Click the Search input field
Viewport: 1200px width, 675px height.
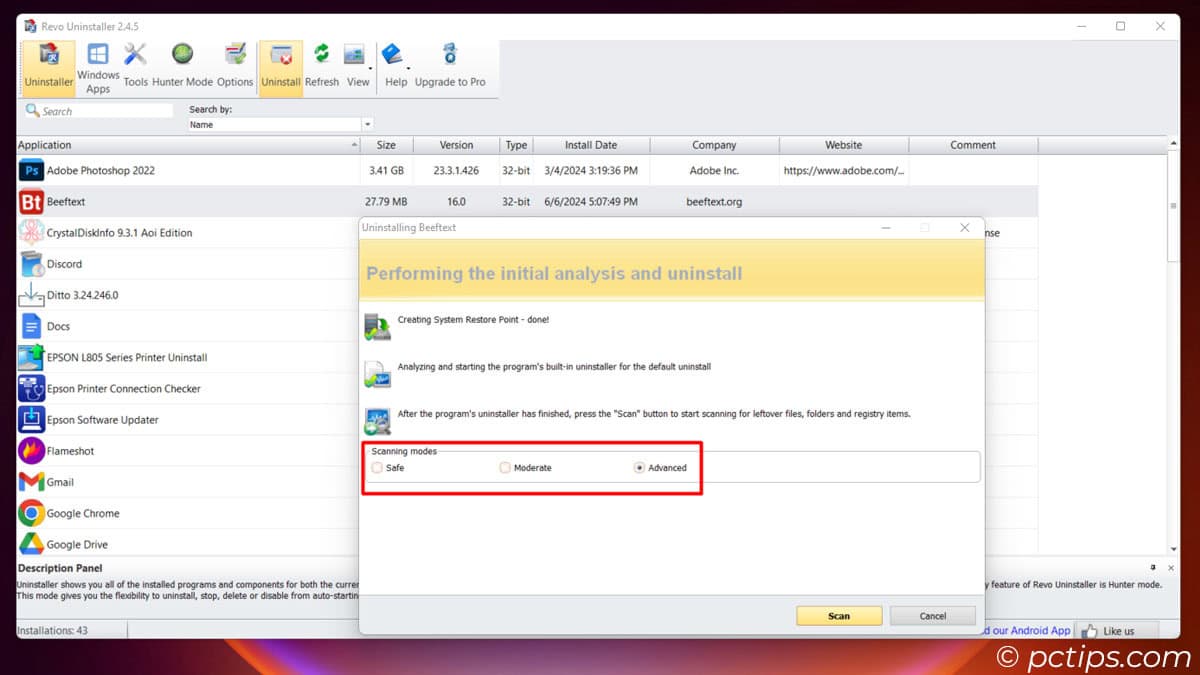[x=98, y=111]
